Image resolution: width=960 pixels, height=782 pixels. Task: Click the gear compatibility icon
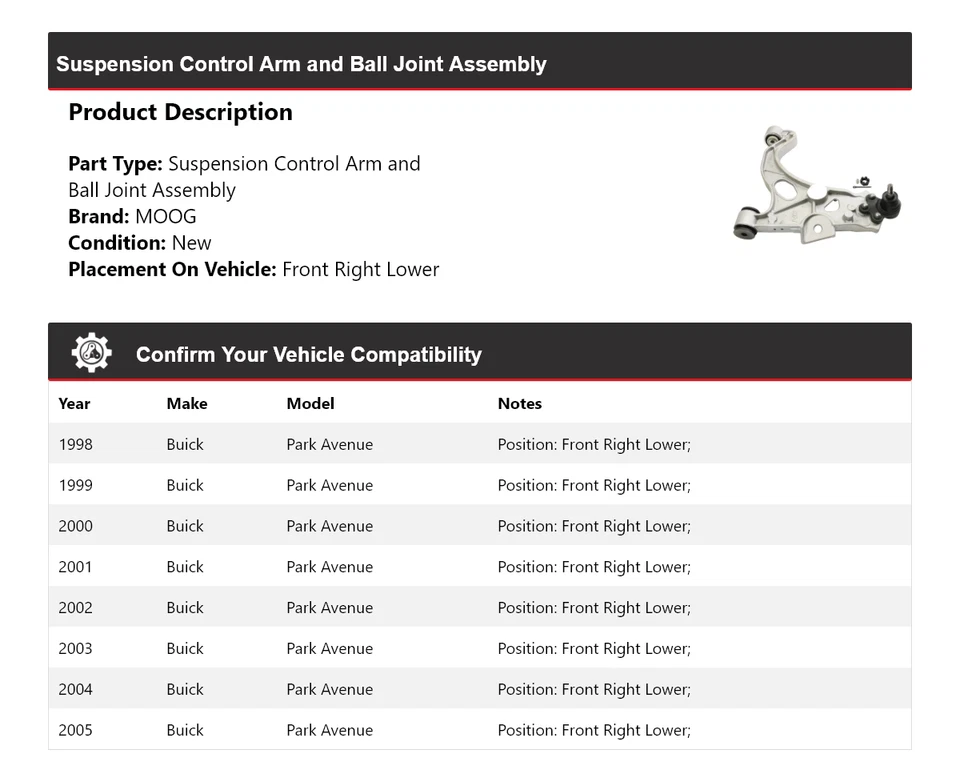click(x=91, y=353)
